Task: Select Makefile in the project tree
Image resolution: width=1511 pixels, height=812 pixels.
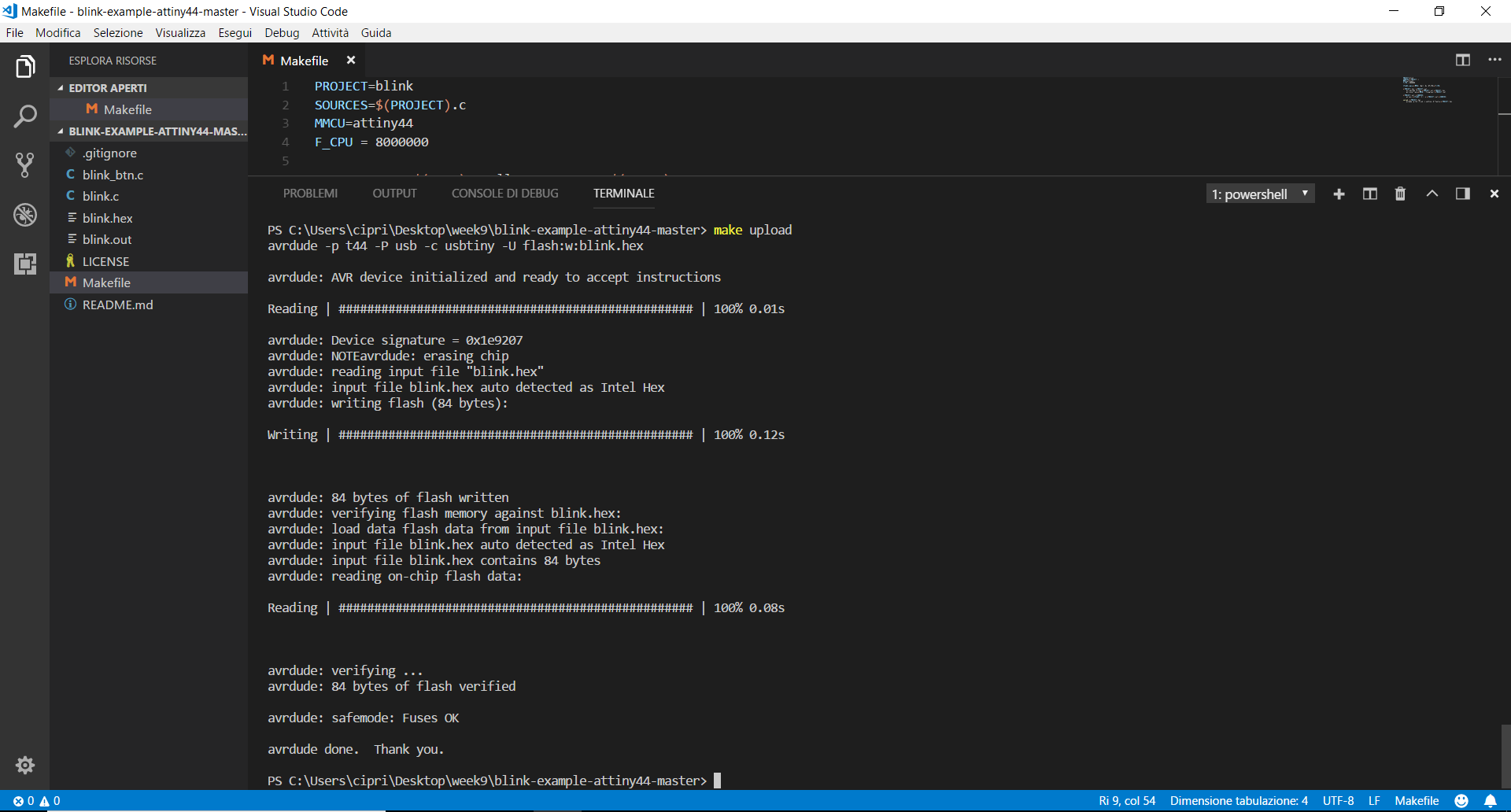Action: pos(150,282)
